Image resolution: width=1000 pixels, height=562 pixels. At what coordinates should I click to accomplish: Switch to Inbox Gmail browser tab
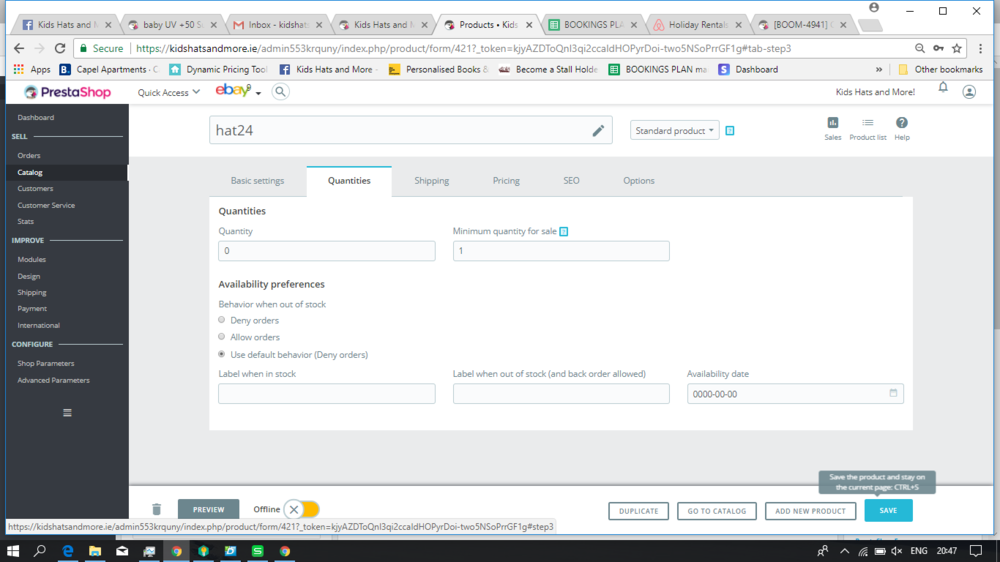(277, 25)
